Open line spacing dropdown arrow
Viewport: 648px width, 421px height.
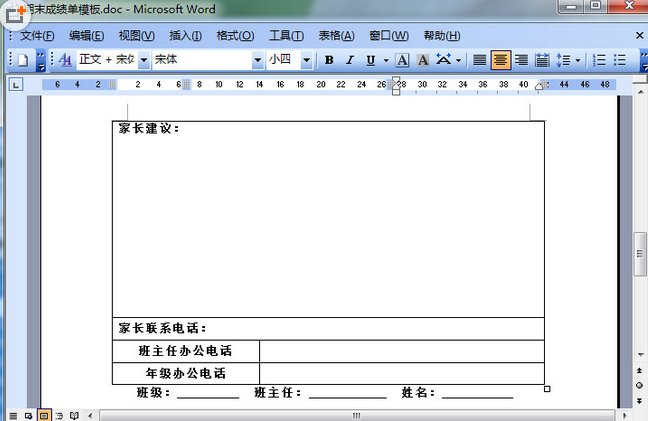pos(578,60)
